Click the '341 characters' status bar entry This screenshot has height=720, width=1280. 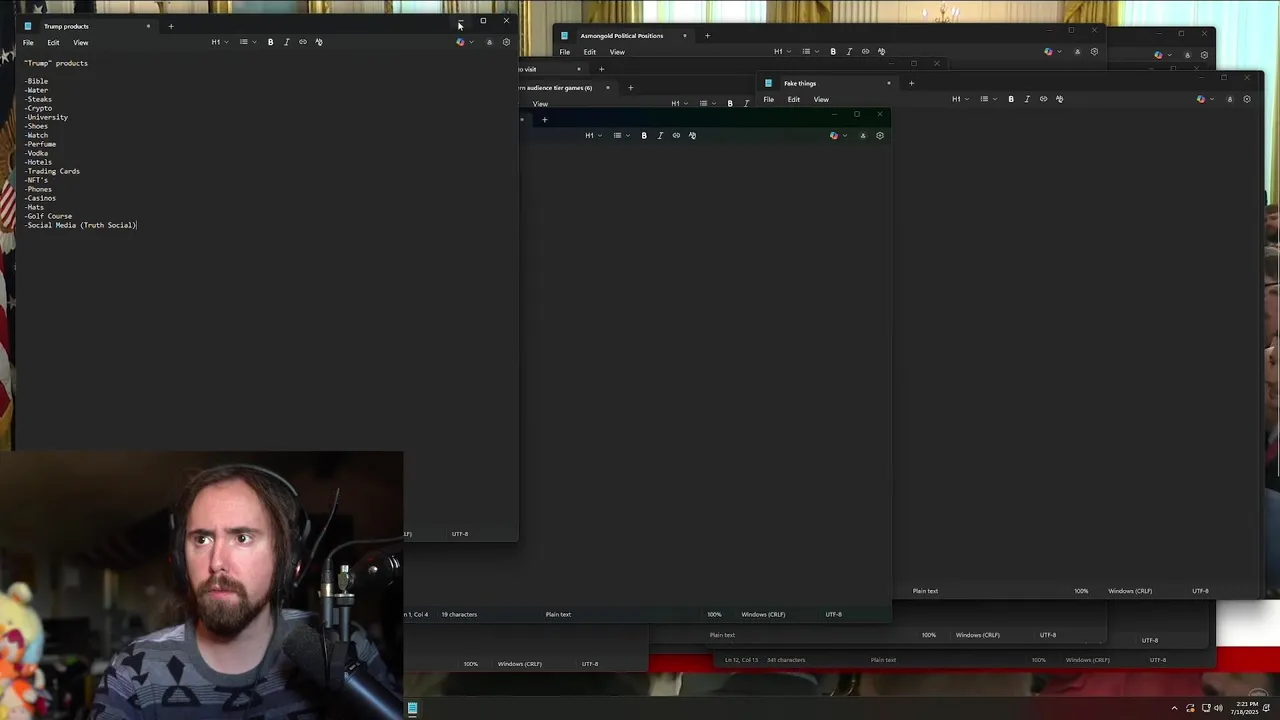pos(785,660)
